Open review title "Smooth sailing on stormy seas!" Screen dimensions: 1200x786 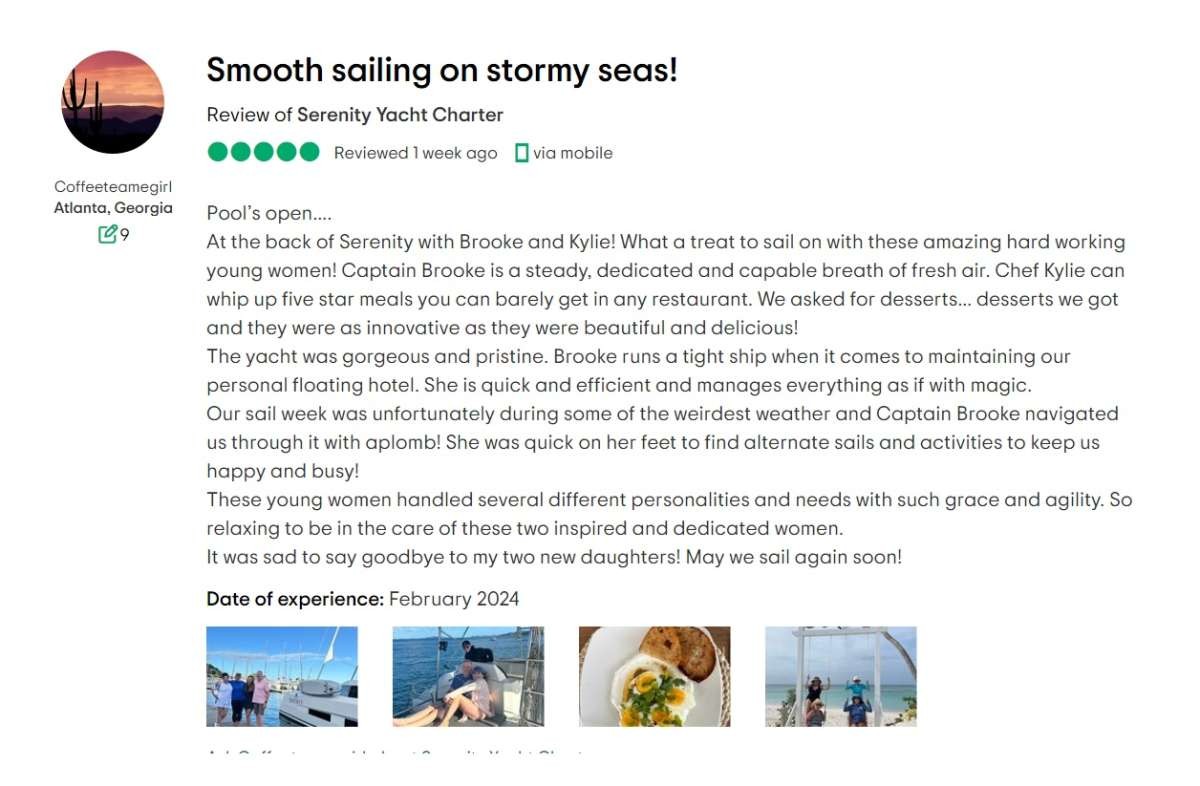(441, 70)
